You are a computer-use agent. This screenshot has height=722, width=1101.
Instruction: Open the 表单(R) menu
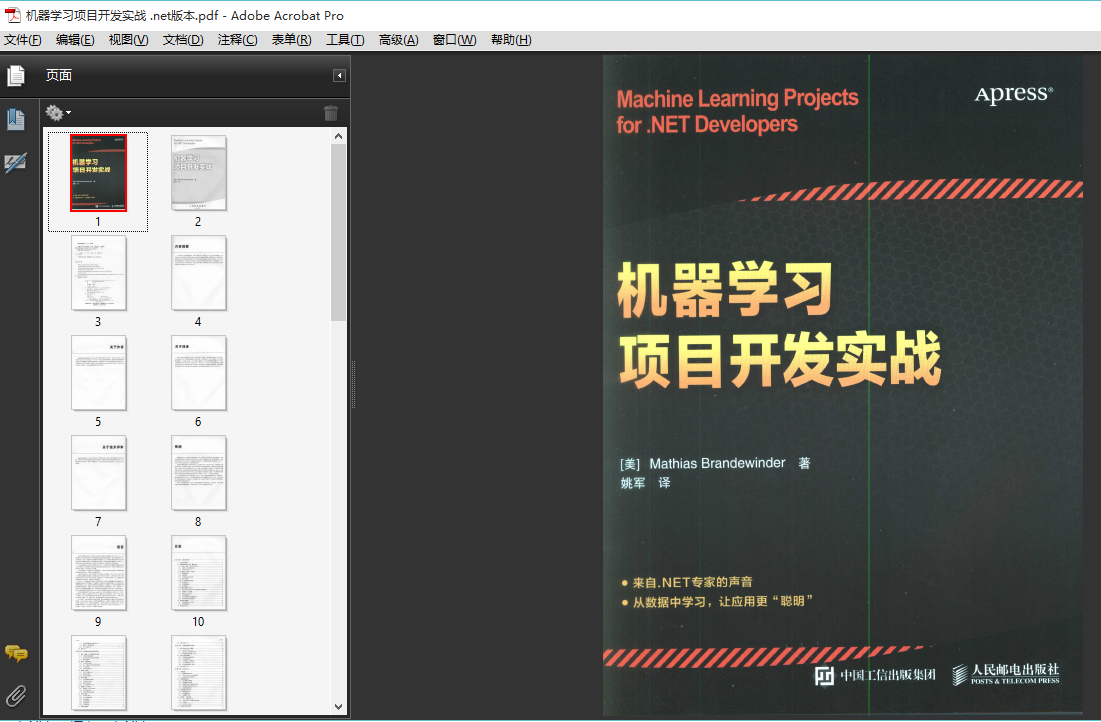[x=291, y=40]
